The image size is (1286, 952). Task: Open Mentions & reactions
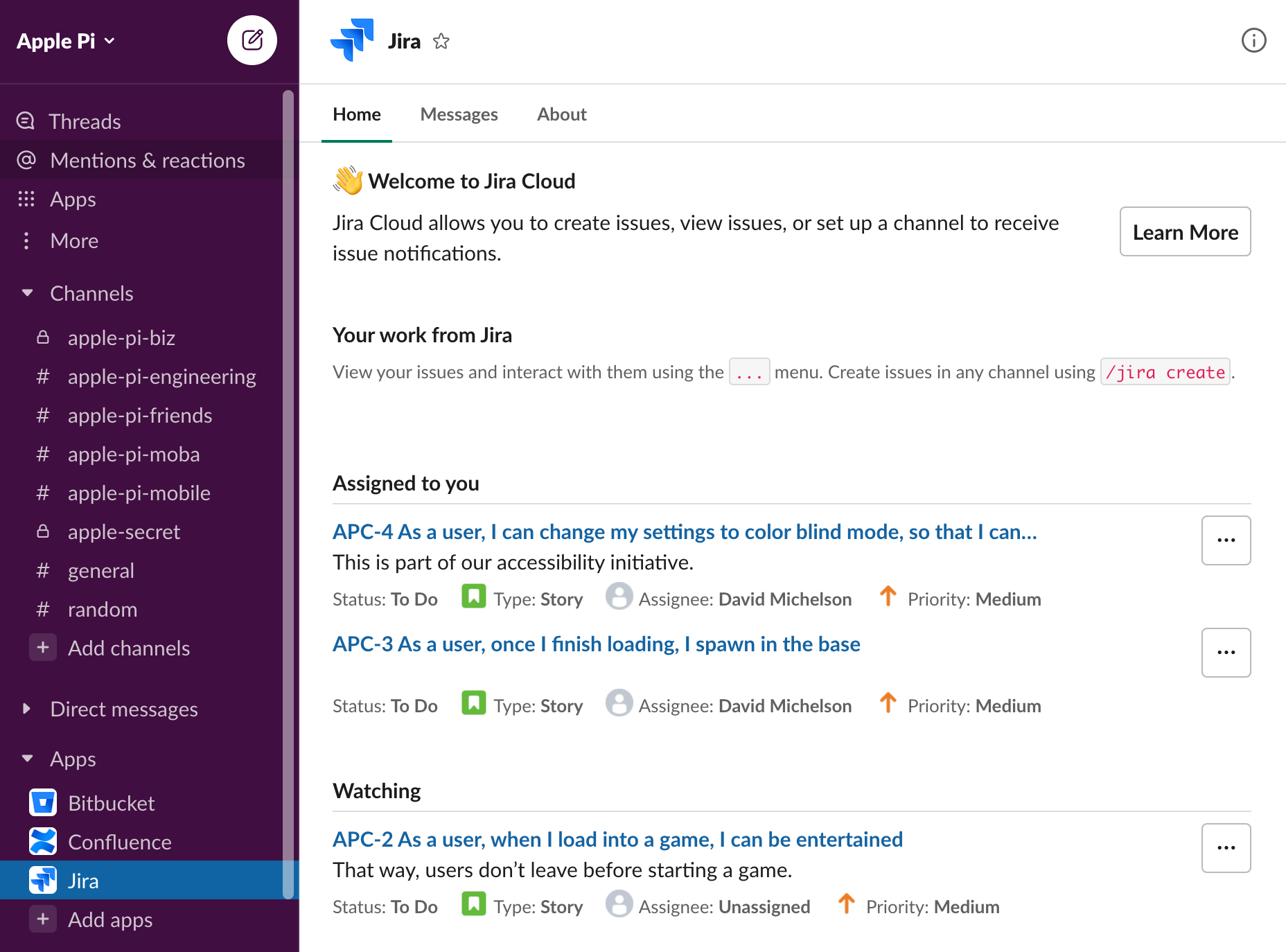click(141, 160)
